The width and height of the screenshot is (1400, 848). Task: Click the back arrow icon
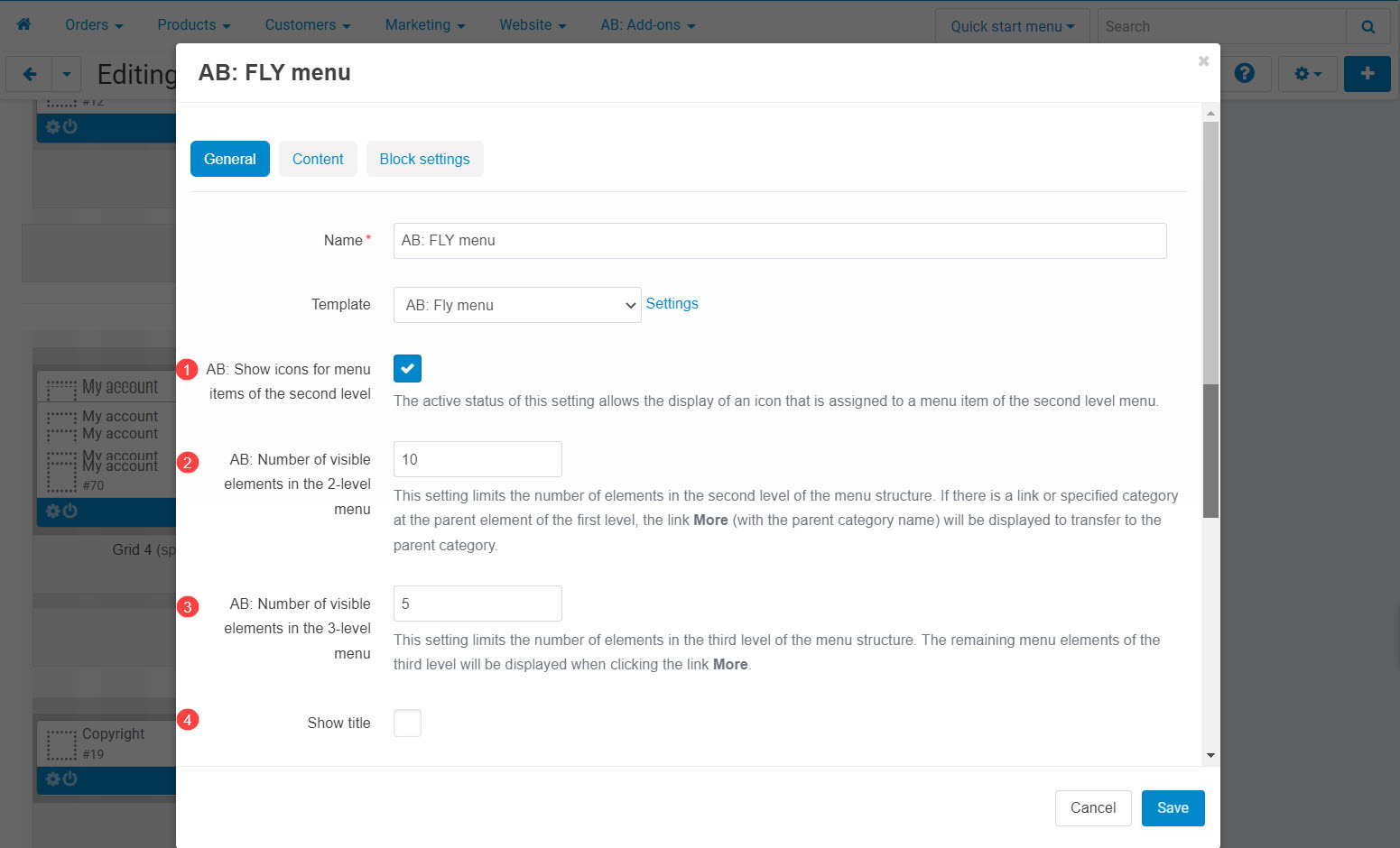pyautogui.click(x=29, y=74)
